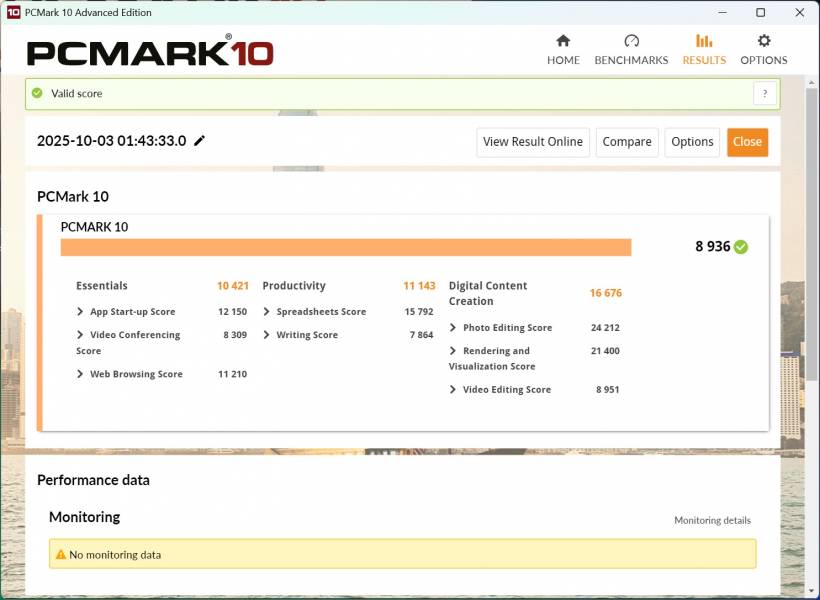Click the Compare button
Image resolution: width=820 pixels, height=600 pixels.
[x=627, y=142]
